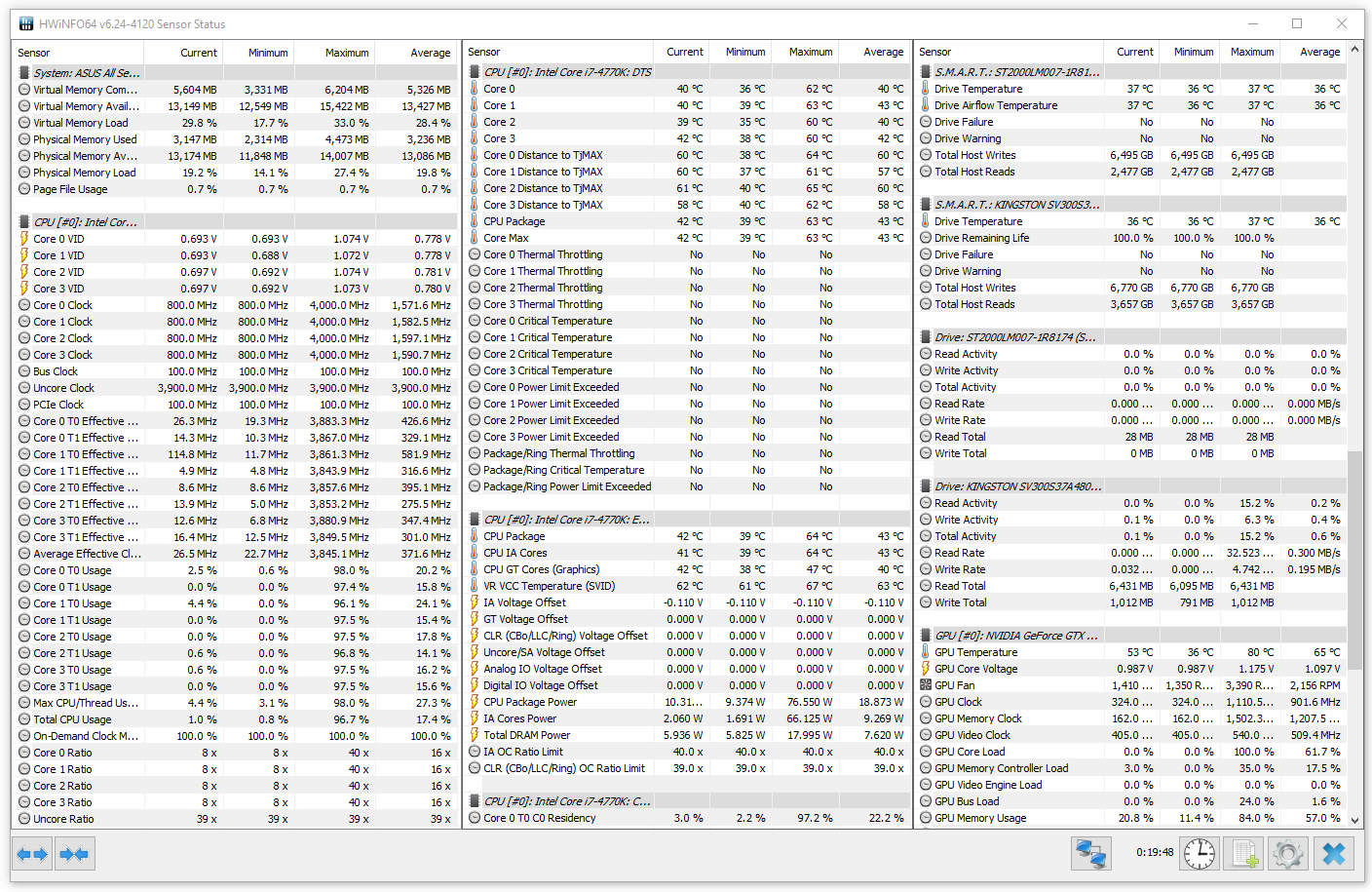The height and width of the screenshot is (892, 1372).
Task: Select the CPU Package Power row
Action: pyautogui.click(x=530, y=702)
